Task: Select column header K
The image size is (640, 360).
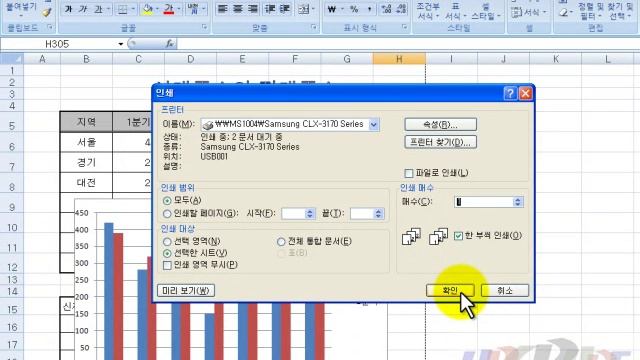Action: pos(556,59)
